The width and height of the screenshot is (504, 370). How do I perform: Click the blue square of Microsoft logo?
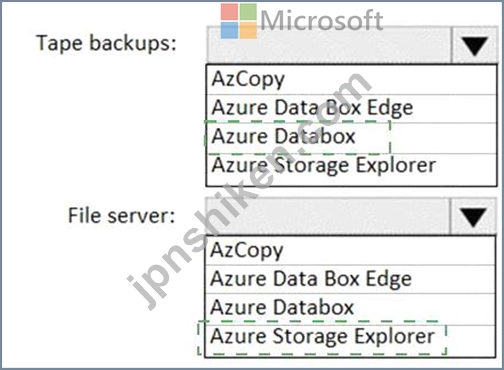pyautogui.click(x=229, y=30)
